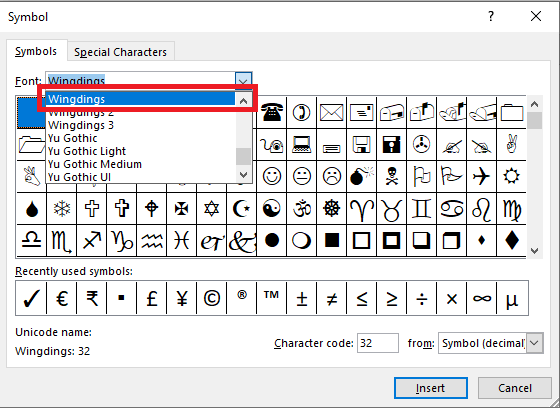Choose the skull and crossbones symbol
This screenshot has height=408, width=560.
pos(391,176)
